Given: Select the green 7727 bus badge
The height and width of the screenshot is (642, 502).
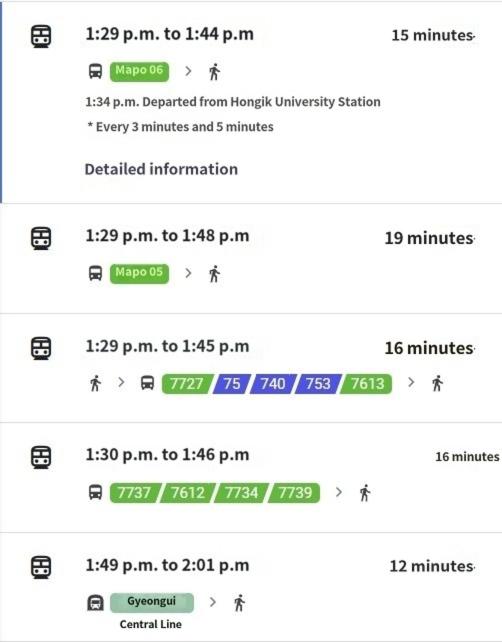Looking at the screenshot, I should pyautogui.click(x=187, y=384).
